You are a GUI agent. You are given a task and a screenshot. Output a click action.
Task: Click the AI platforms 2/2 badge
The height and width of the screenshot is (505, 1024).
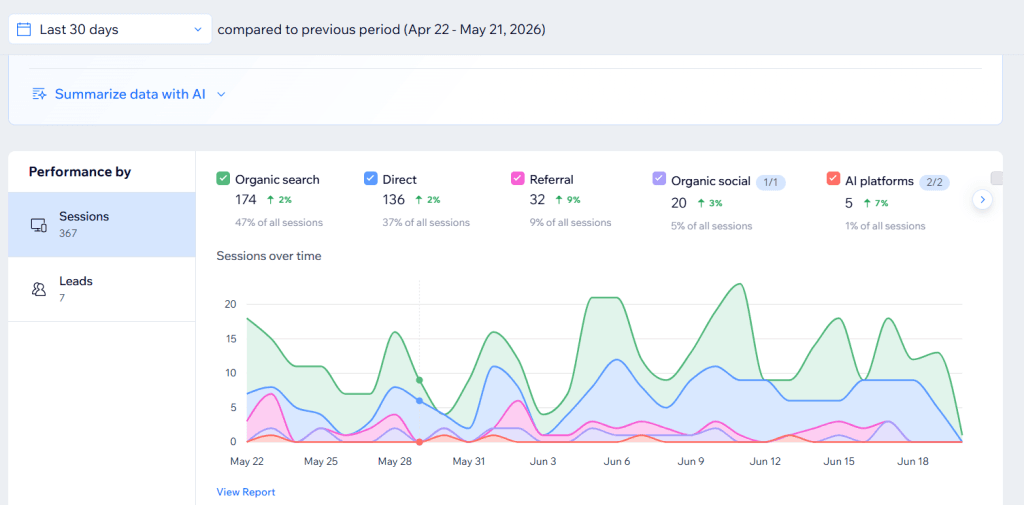click(934, 182)
